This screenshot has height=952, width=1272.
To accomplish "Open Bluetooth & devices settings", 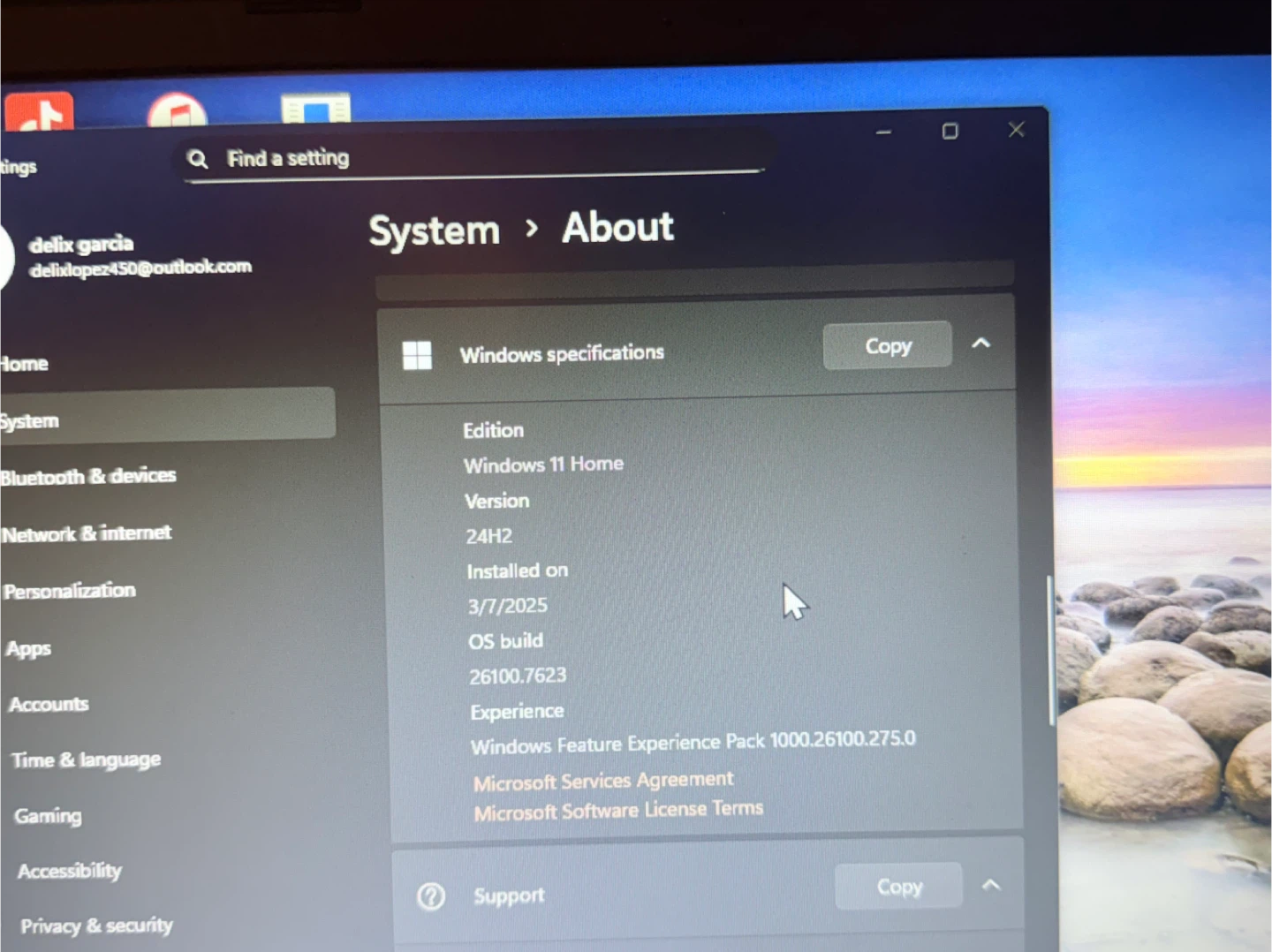I will tap(88, 477).
